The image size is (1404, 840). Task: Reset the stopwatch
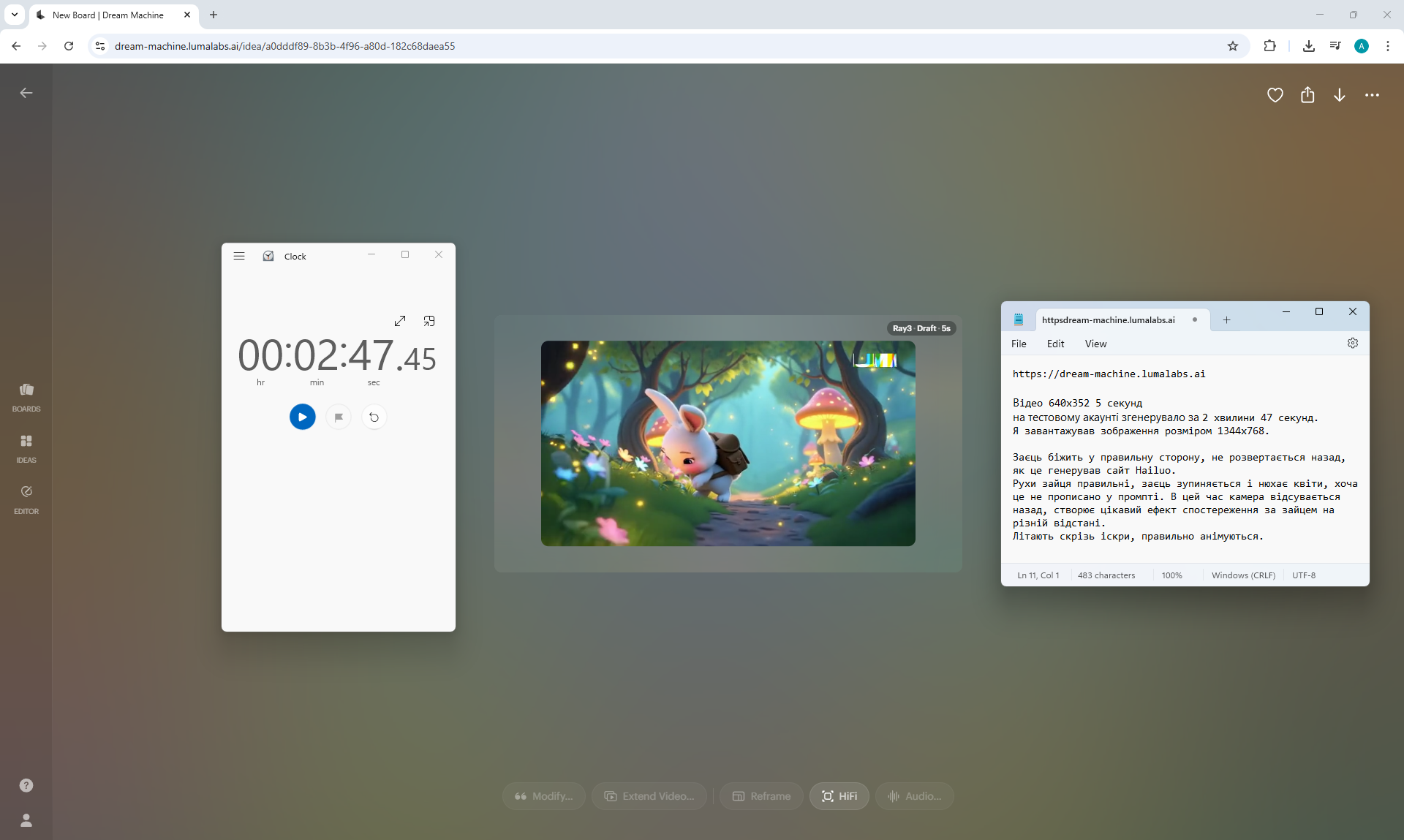point(374,417)
